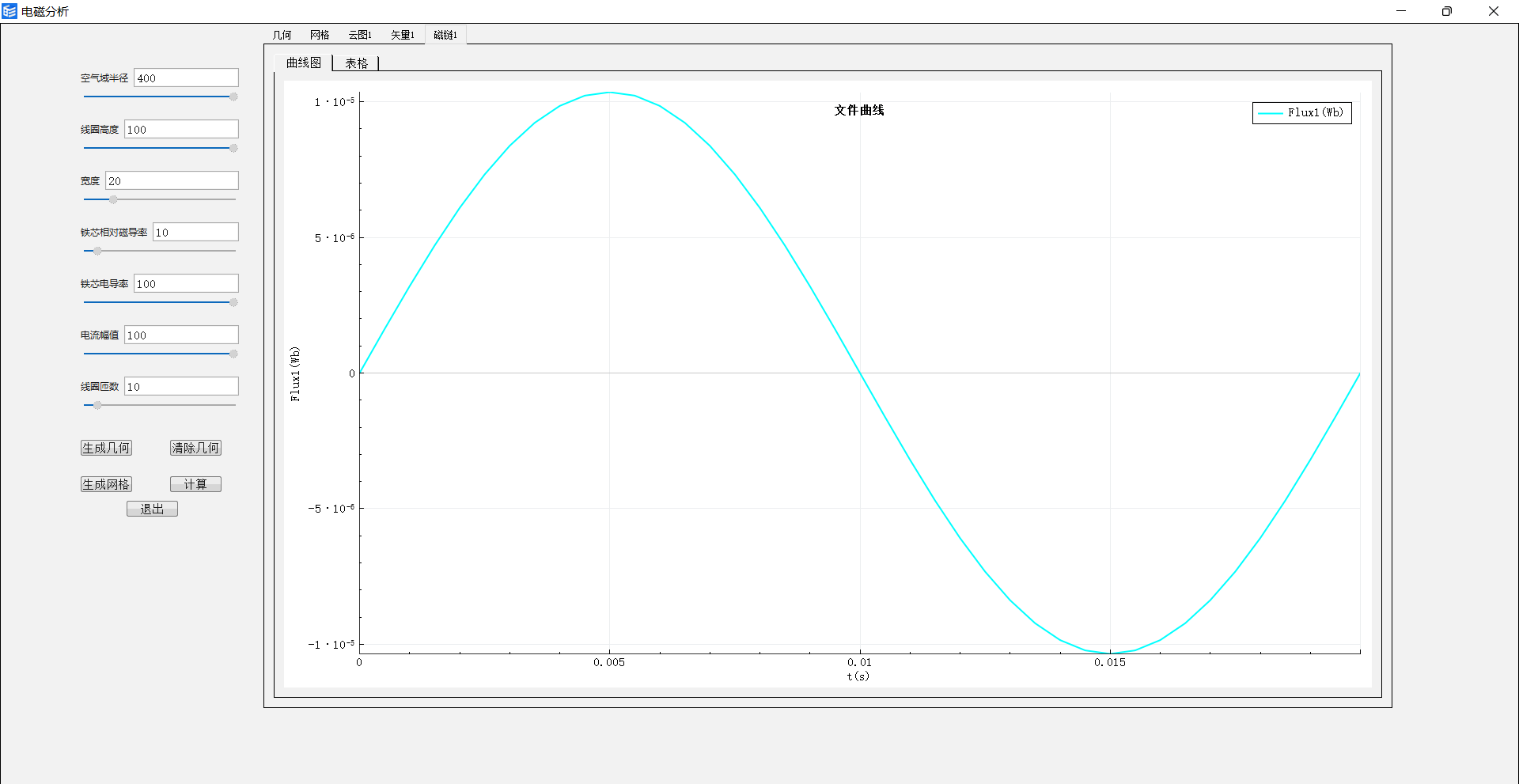Close the 电磁分析 window
Viewport: 1519px width, 784px height.
(x=1494, y=11)
